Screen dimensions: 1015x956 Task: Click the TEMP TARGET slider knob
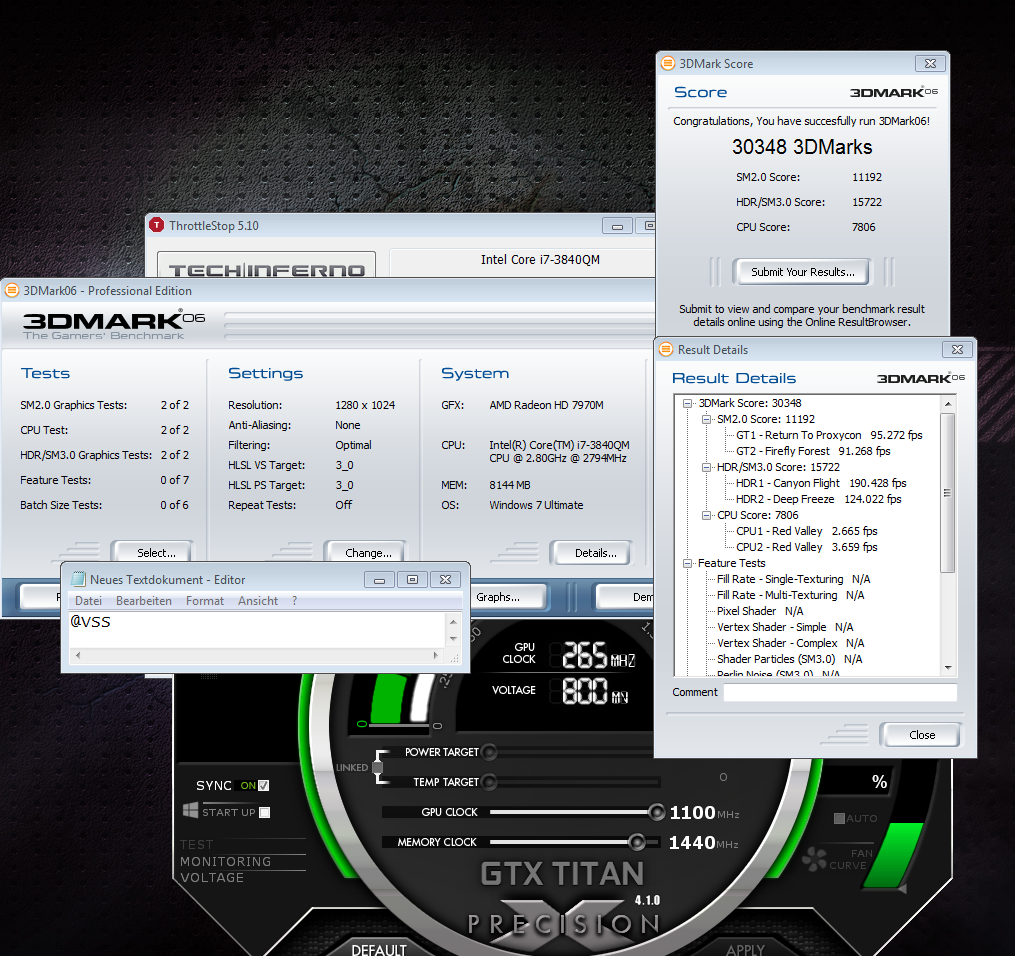(489, 782)
